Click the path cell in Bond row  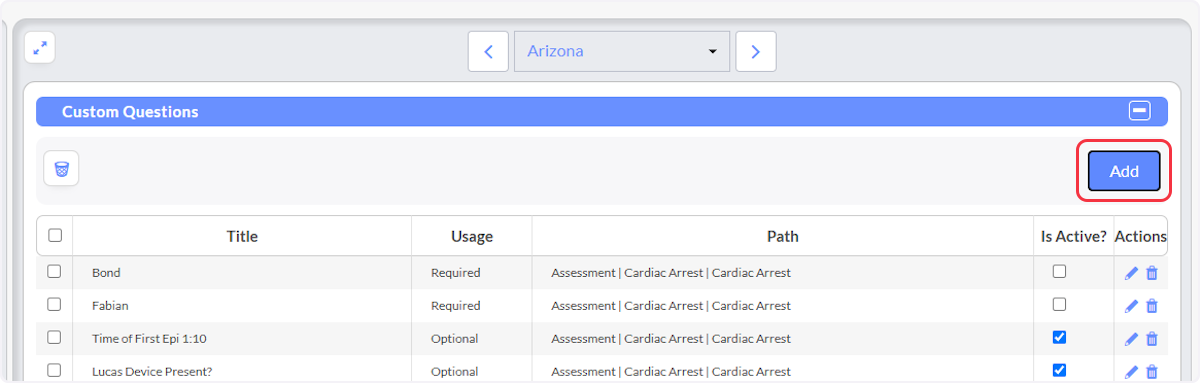pyautogui.click(x=783, y=272)
